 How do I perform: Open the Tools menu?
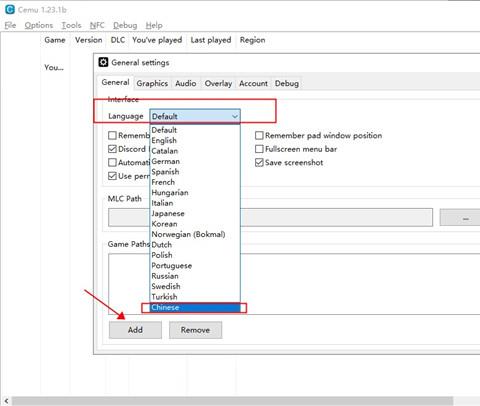(x=71, y=25)
